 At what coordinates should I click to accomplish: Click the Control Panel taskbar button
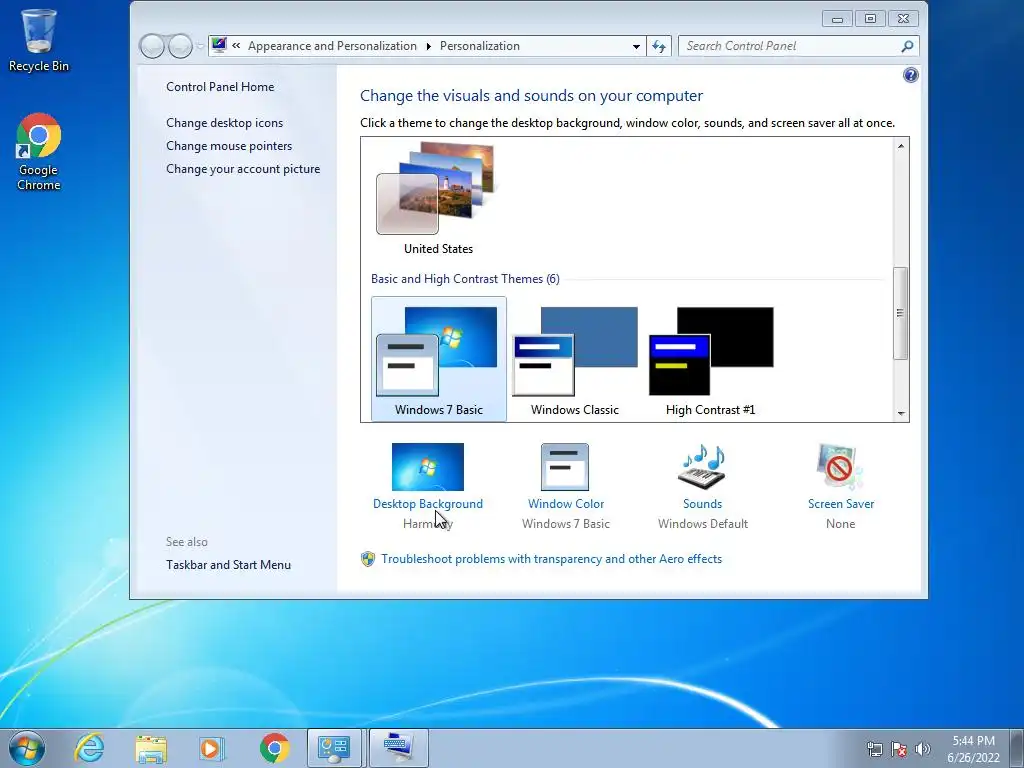pos(334,748)
